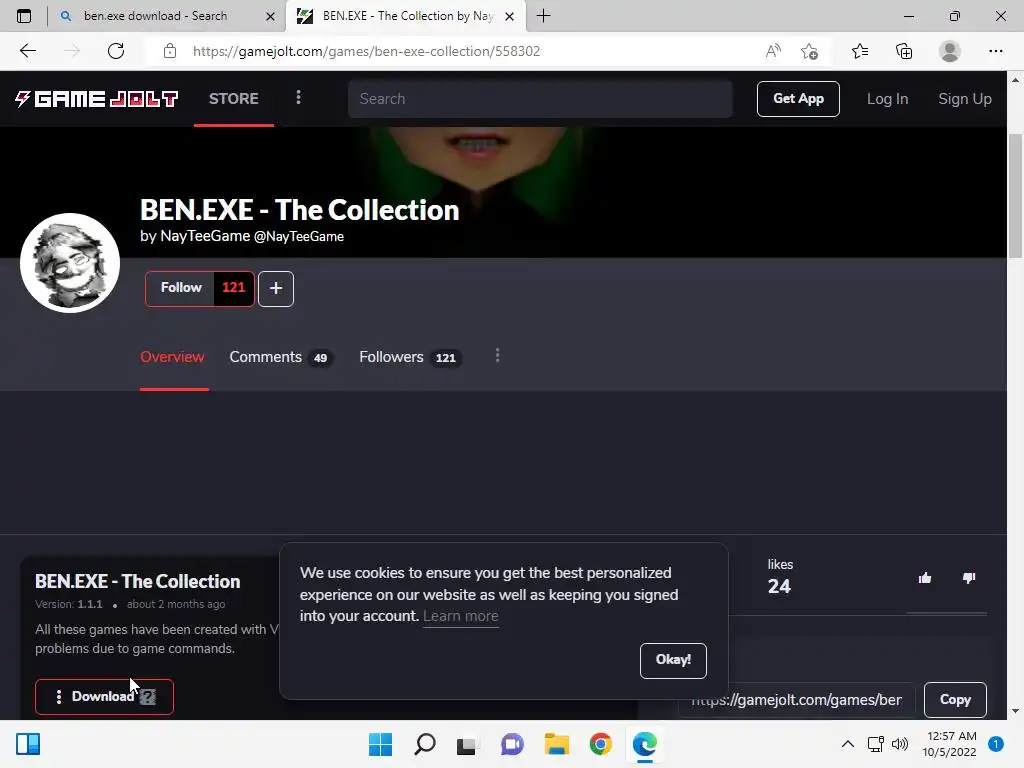The height and width of the screenshot is (768, 1024).
Task: Open Edge Settings and more menu
Action: coord(995,51)
